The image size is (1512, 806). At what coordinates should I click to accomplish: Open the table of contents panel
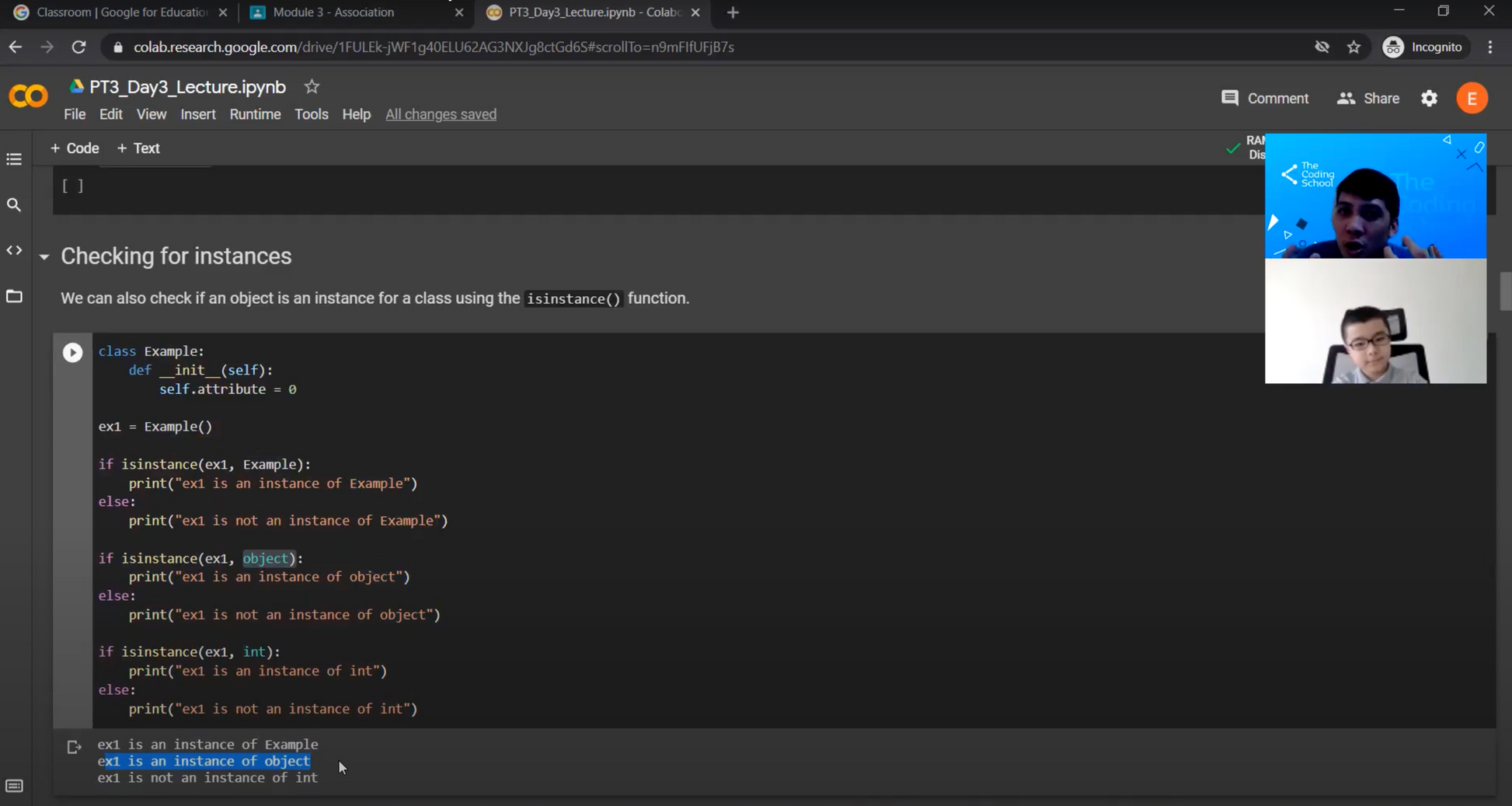(14, 159)
